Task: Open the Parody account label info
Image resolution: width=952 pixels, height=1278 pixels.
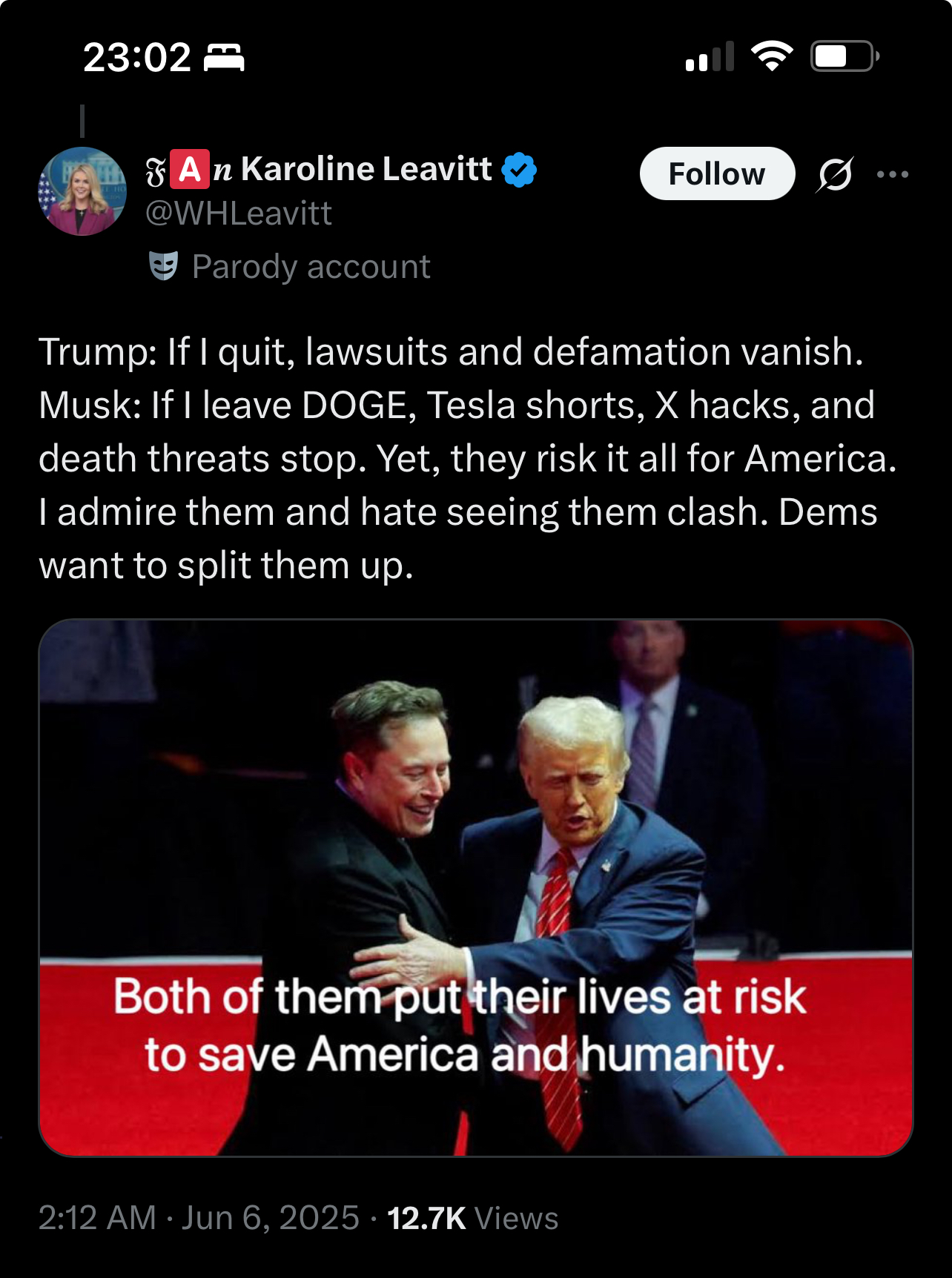Action: click(x=311, y=267)
